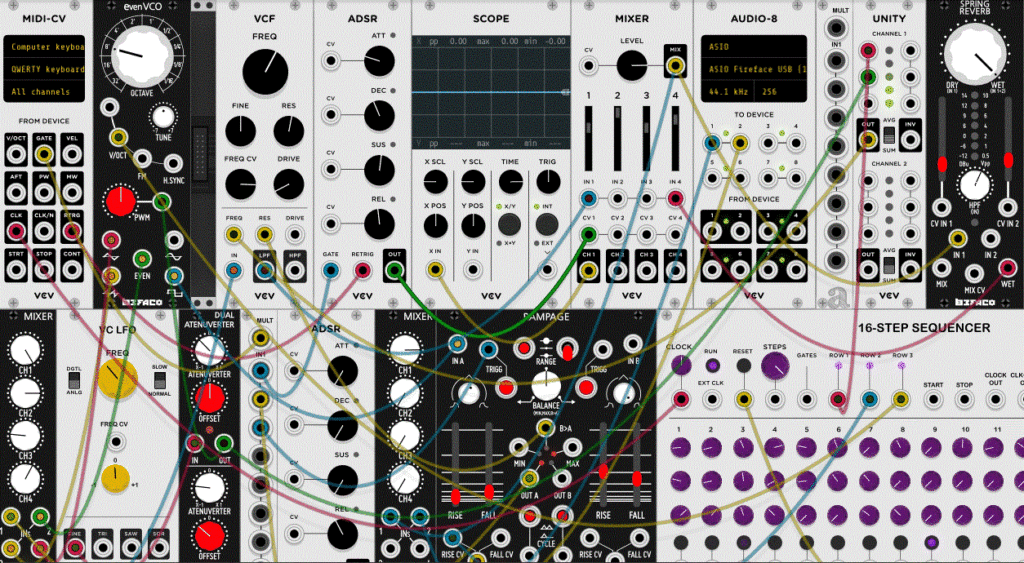Open MIDI-CV driver menu showing Computer keyboard
This screenshot has height=563, width=1024.
[44, 47]
